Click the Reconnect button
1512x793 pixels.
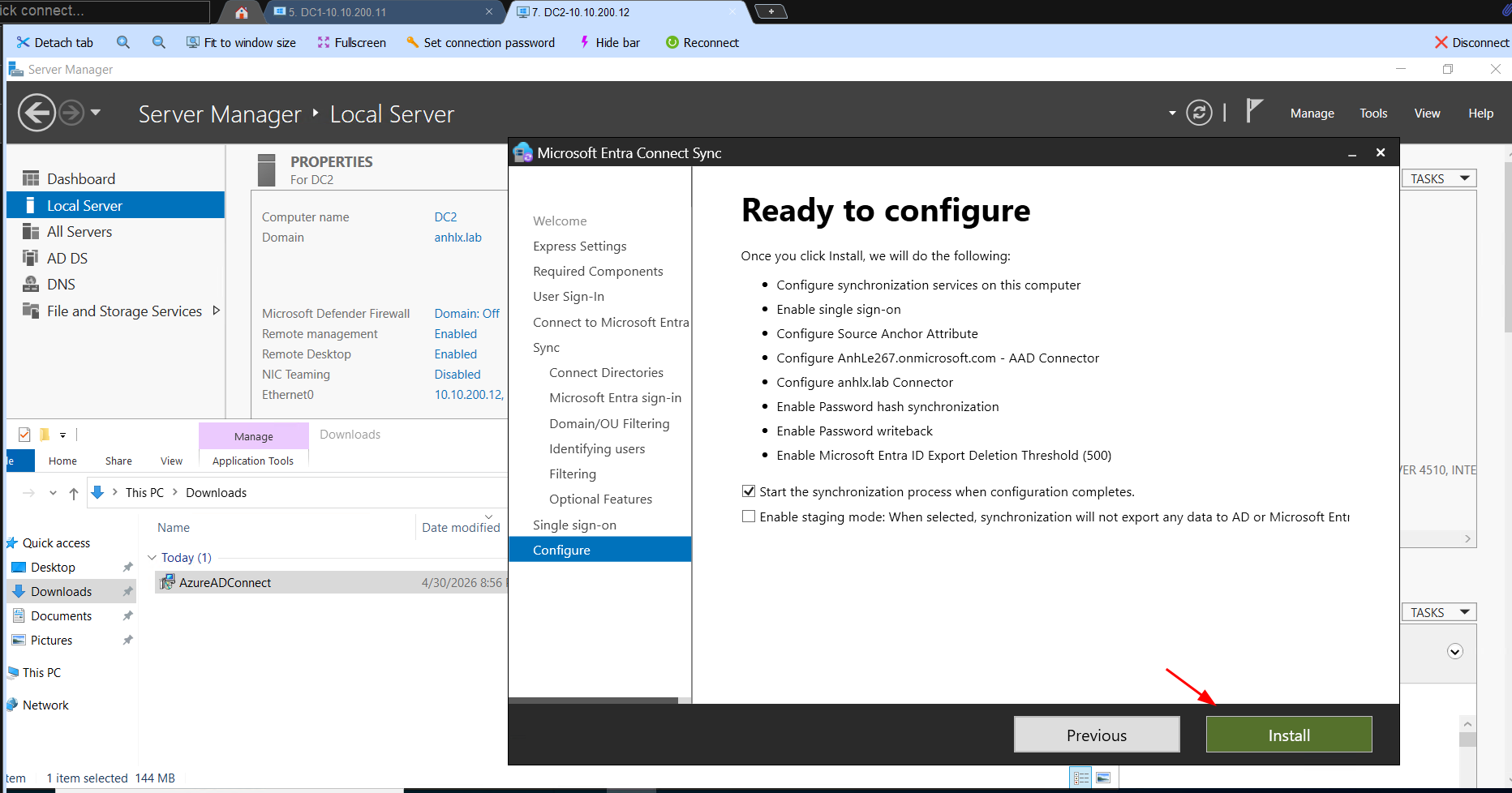(x=702, y=42)
